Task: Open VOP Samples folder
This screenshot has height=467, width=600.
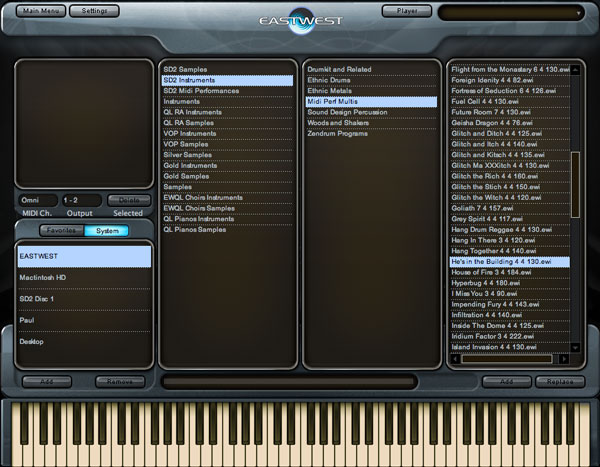Action: coord(228,144)
